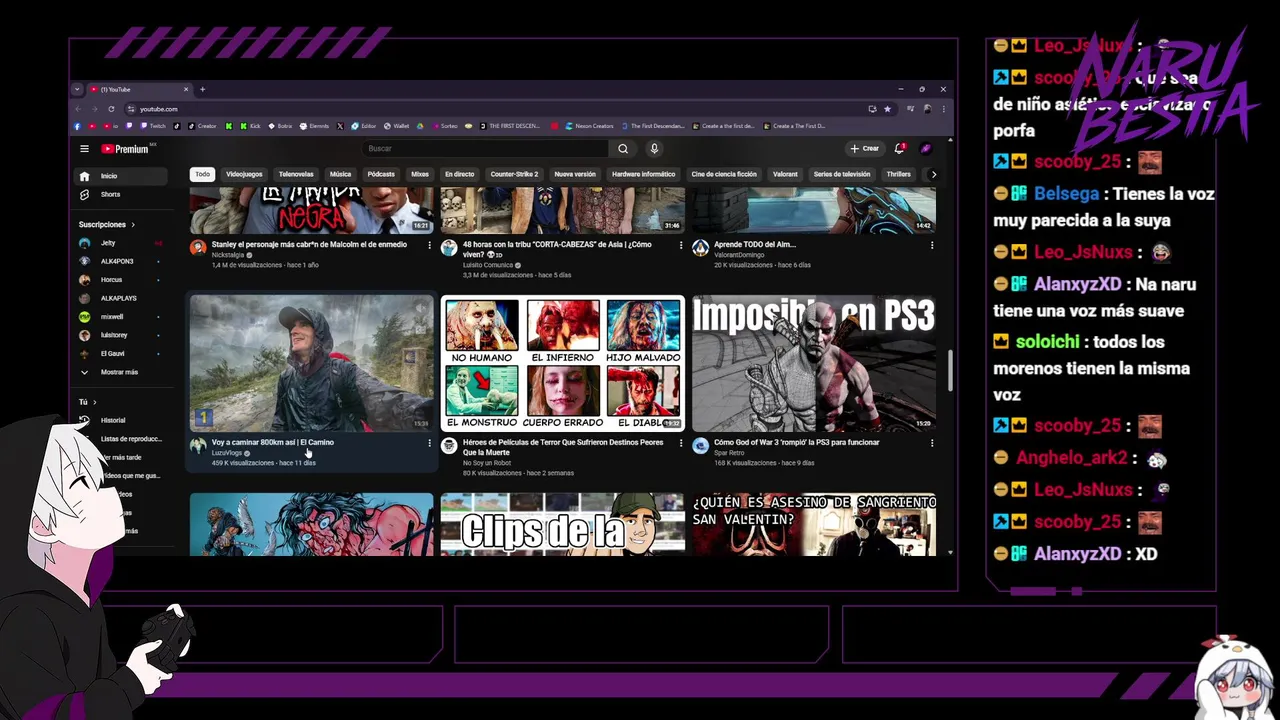
Task: Bookmark this page with star icon
Action: tap(887, 109)
